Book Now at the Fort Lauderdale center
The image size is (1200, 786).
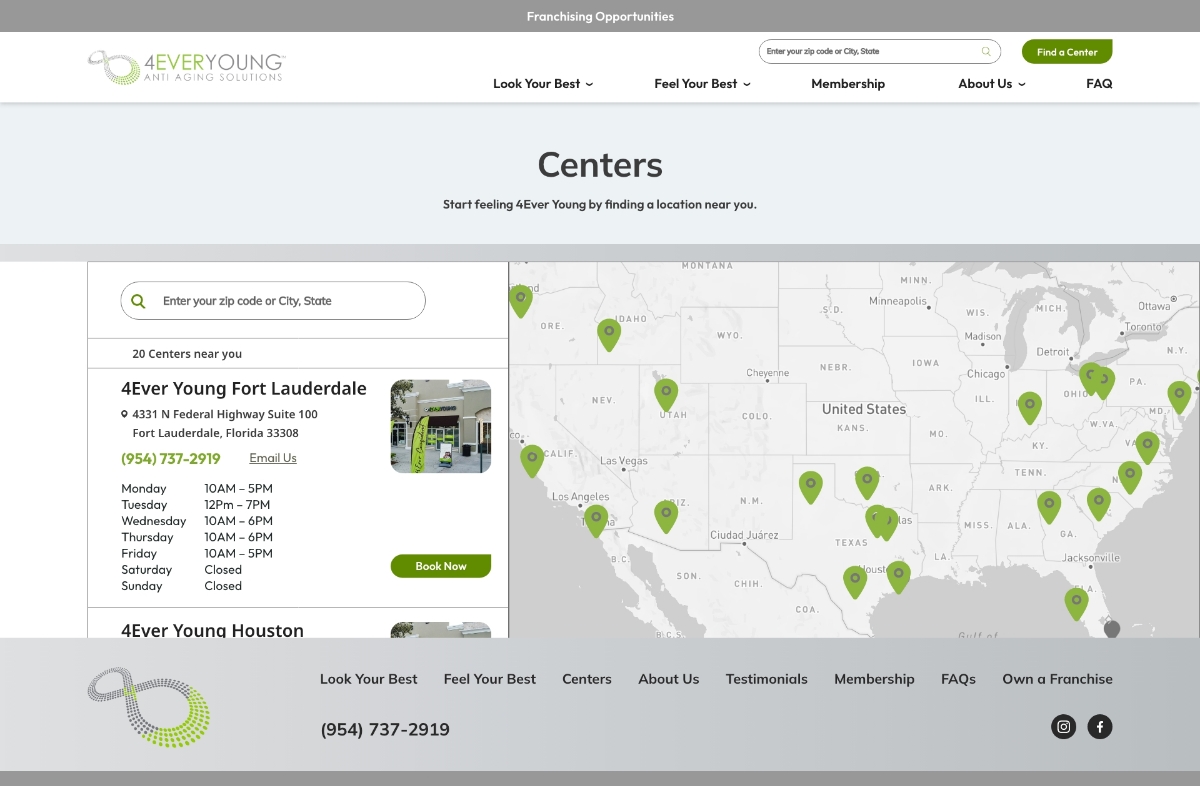click(x=441, y=566)
